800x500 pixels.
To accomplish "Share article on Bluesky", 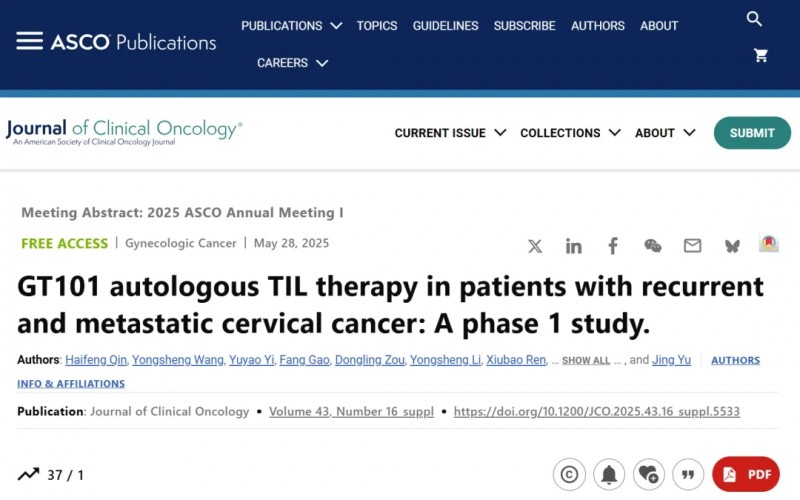I will 732,246.
